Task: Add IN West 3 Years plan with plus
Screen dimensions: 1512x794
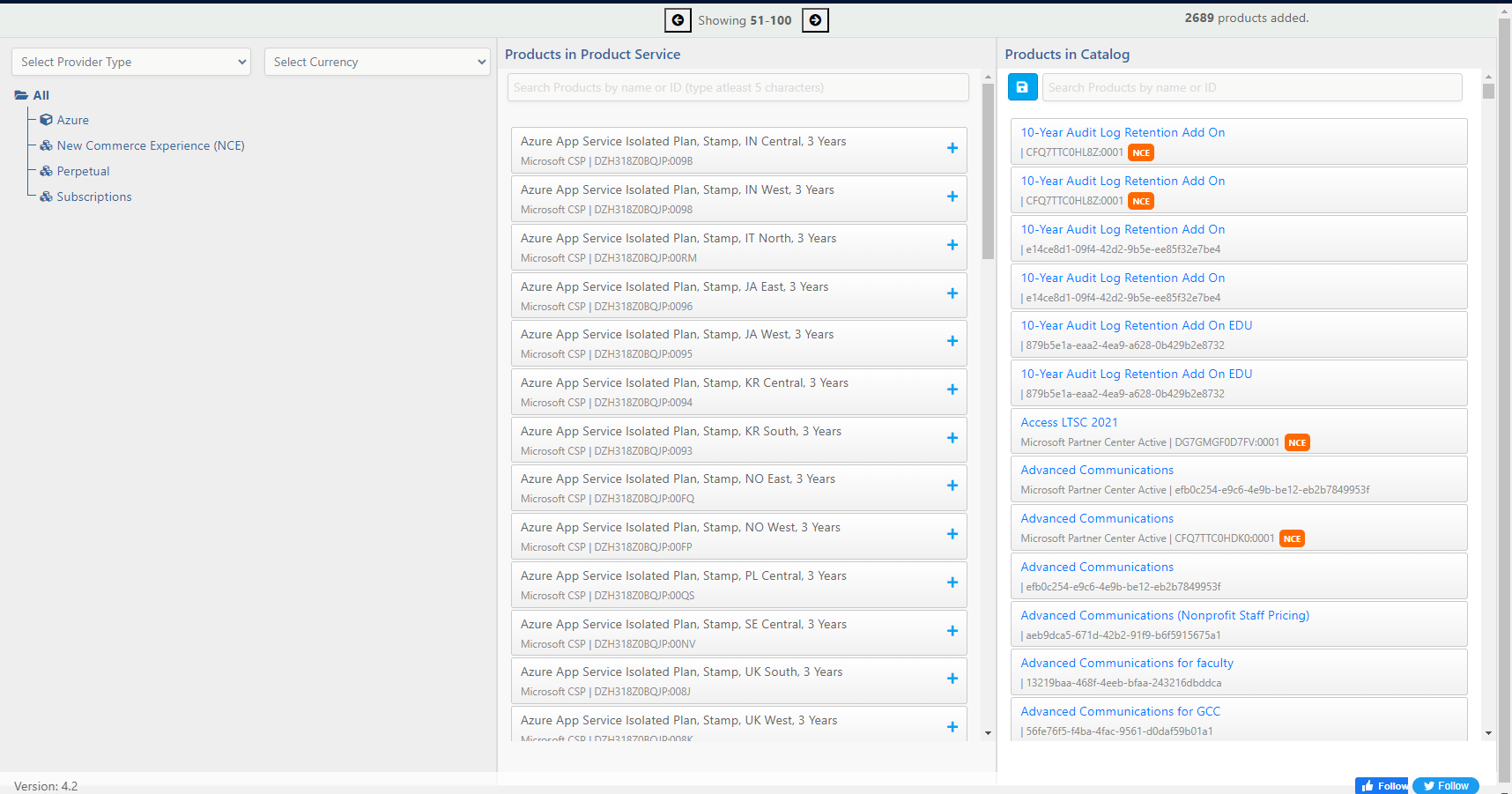Action: 952,197
